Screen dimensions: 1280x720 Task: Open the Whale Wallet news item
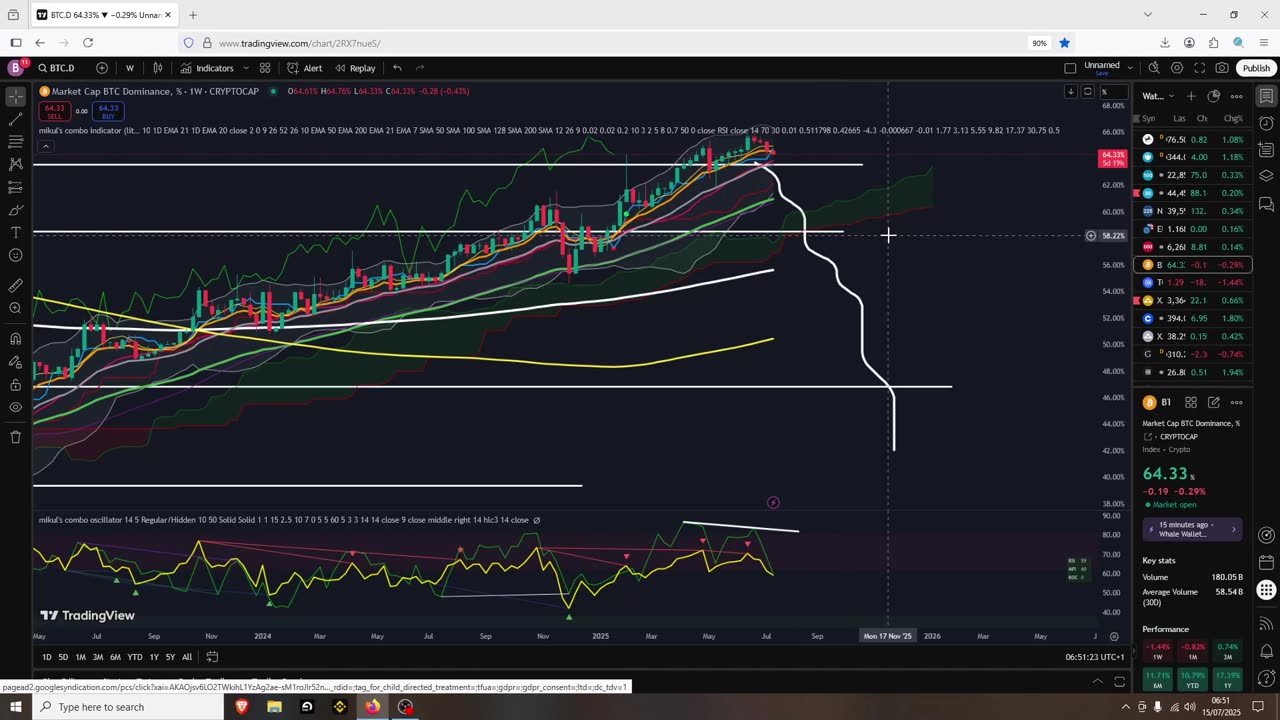click(1193, 529)
